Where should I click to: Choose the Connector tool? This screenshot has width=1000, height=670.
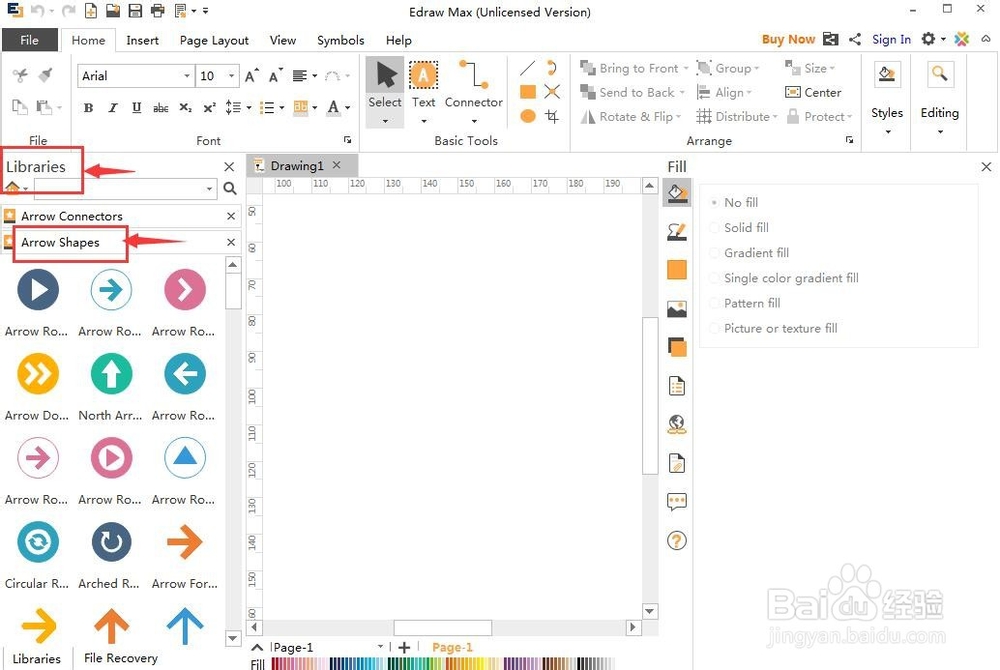coord(473,91)
